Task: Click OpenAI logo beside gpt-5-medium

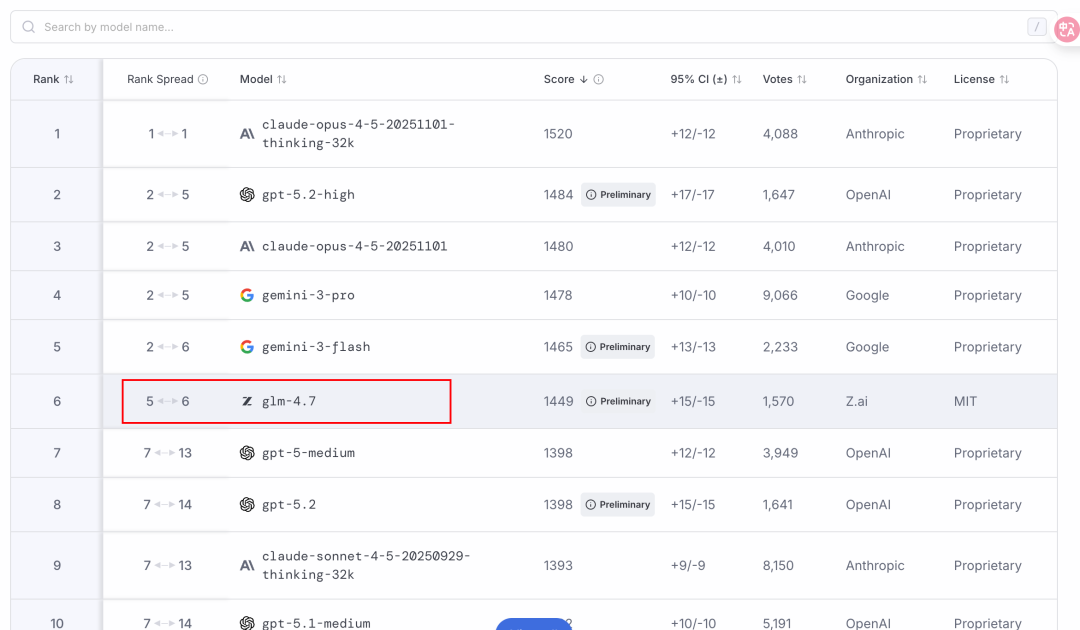Action: pyautogui.click(x=247, y=453)
